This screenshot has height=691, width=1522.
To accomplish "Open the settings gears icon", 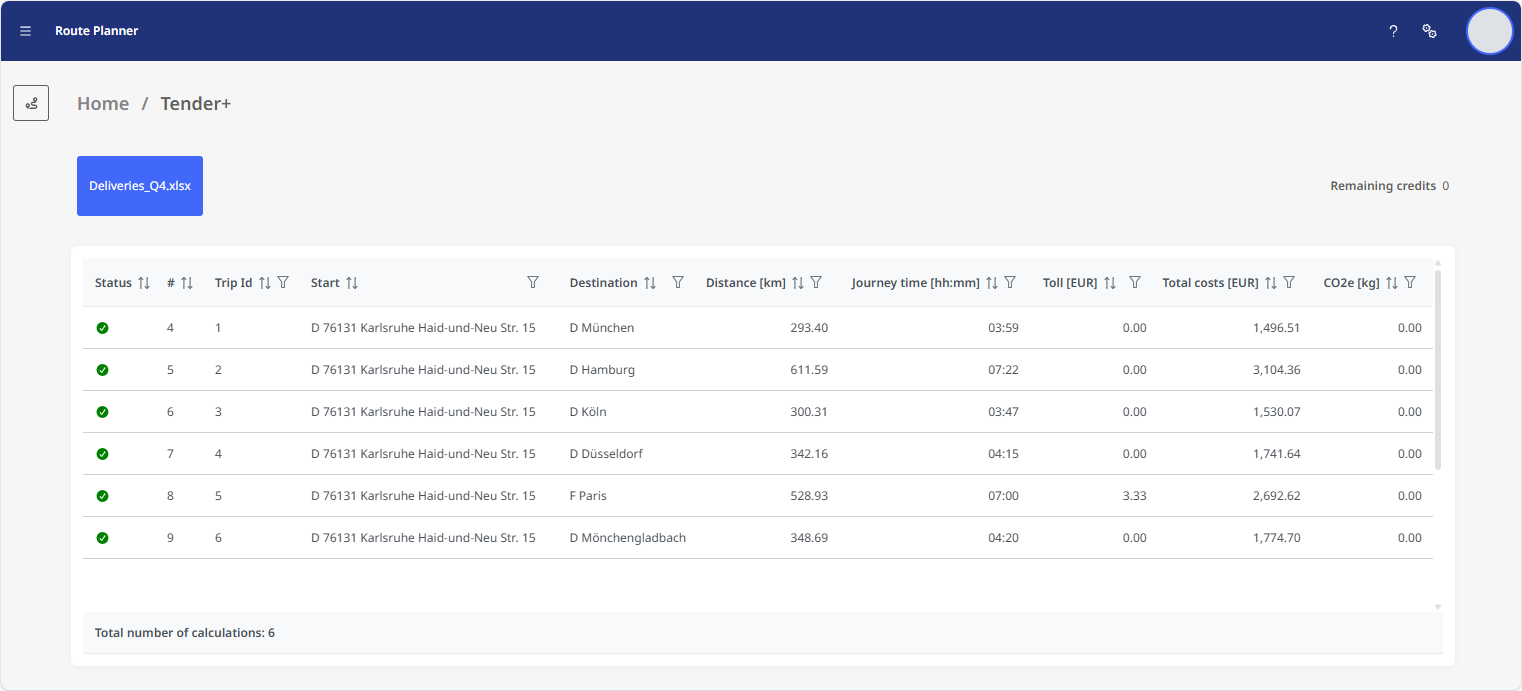I will [x=1430, y=31].
